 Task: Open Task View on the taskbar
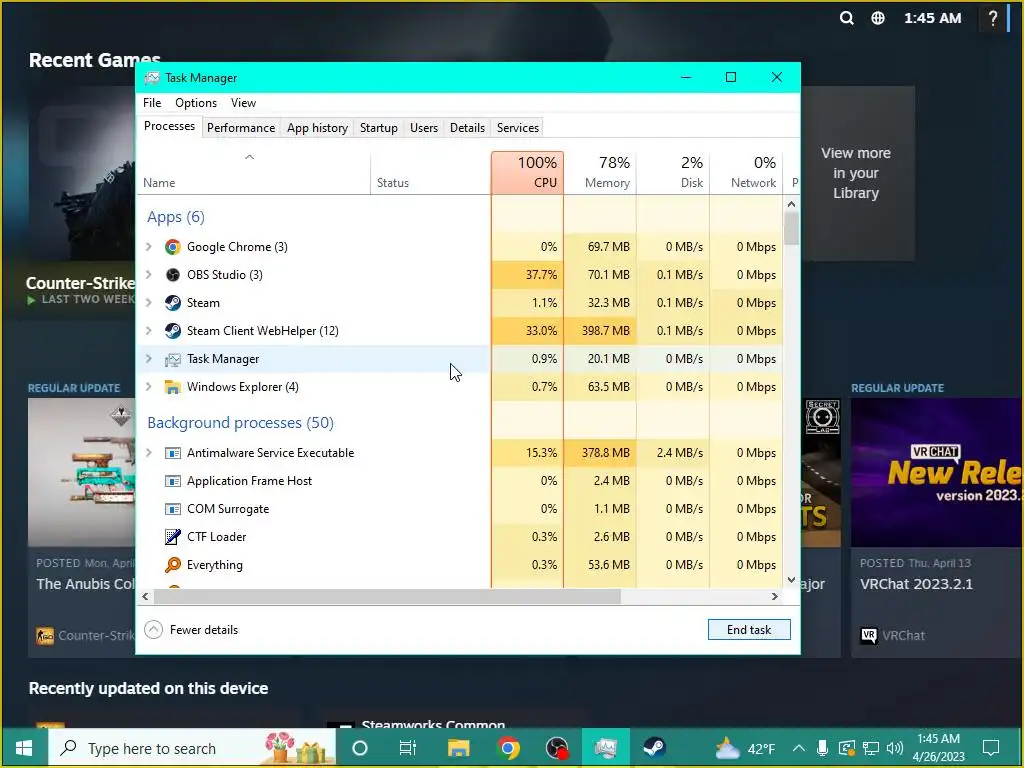(408, 748)
